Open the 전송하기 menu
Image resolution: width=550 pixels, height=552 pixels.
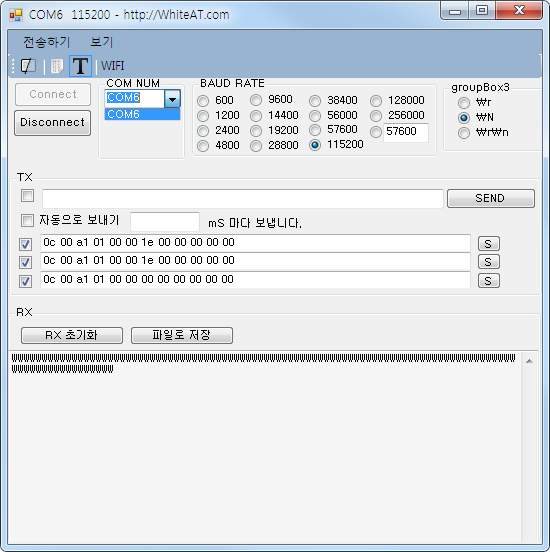point(46,42)
